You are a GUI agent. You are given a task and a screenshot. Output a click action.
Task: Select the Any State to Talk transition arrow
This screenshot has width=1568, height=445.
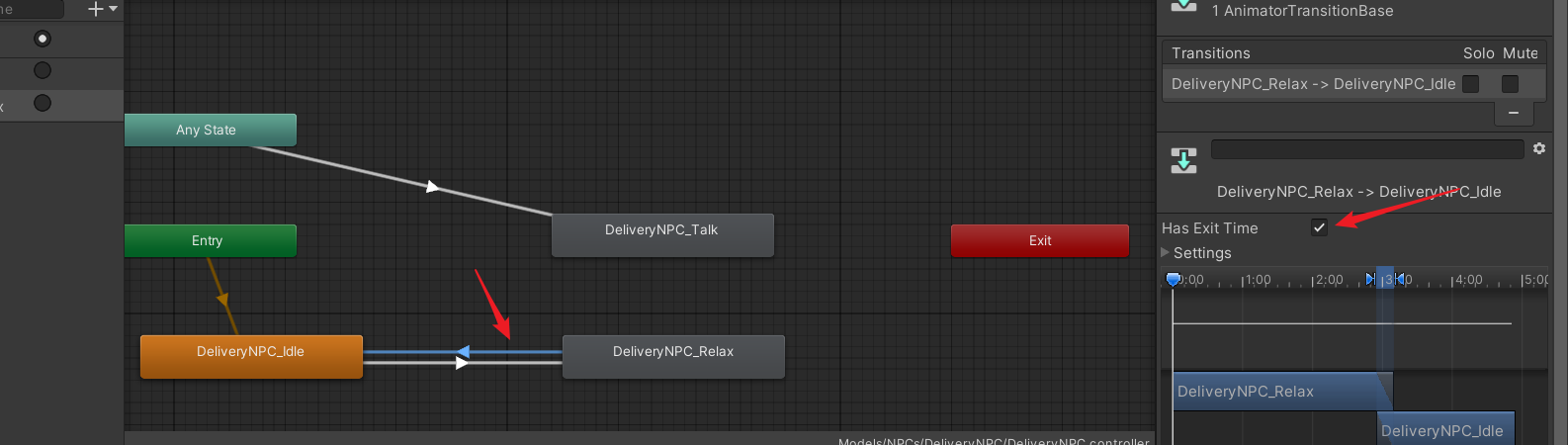click(432, 186)
